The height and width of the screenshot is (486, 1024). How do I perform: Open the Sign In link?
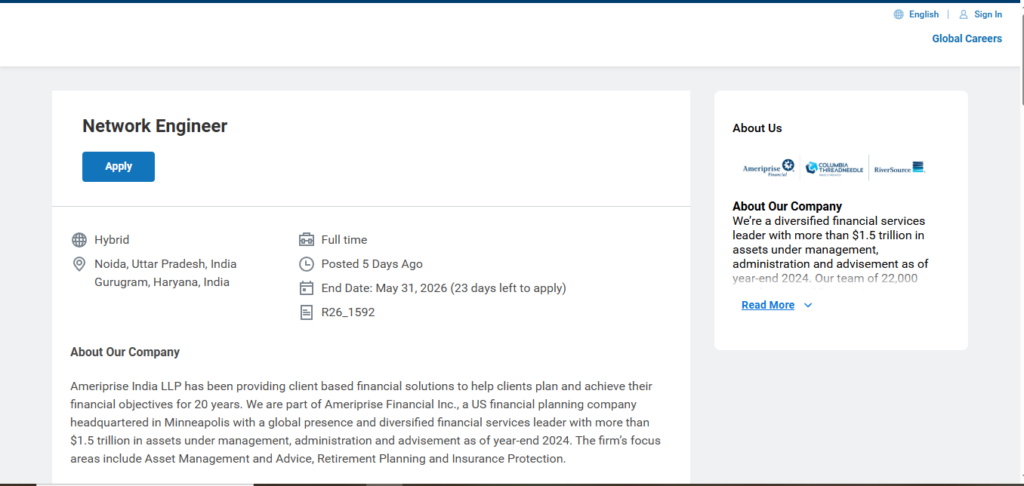[x=988, y=14]
